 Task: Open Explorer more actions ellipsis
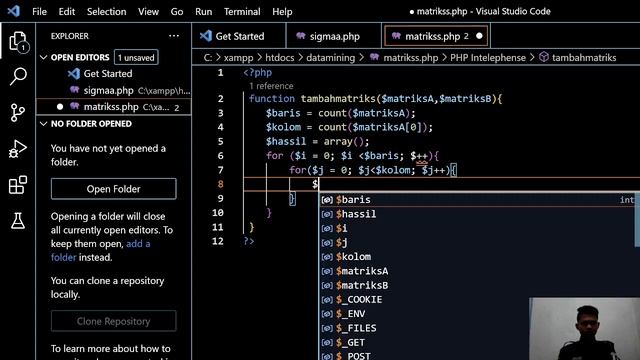pos(174,36)
